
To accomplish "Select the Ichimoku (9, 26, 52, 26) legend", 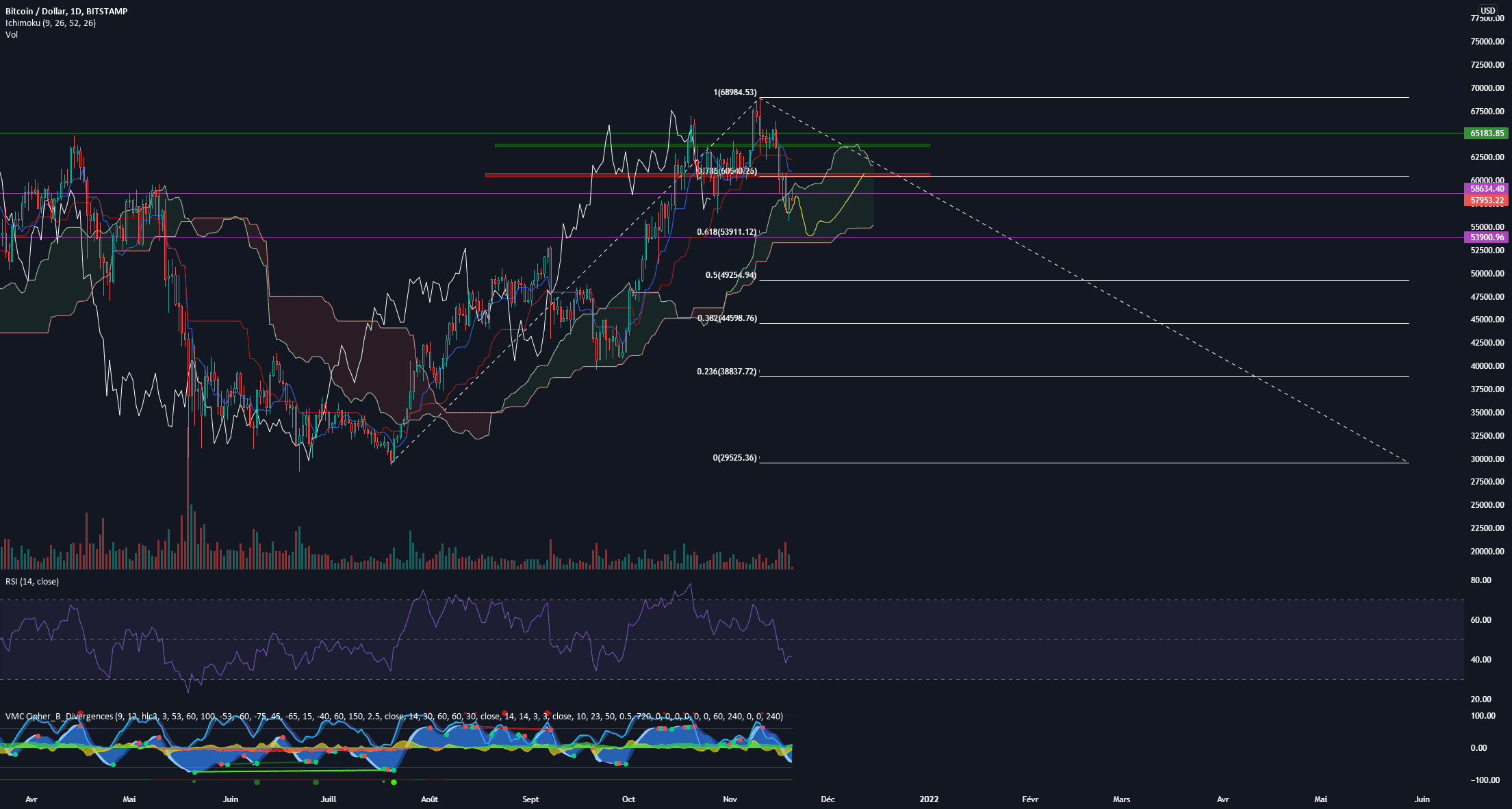I will 51,23.
